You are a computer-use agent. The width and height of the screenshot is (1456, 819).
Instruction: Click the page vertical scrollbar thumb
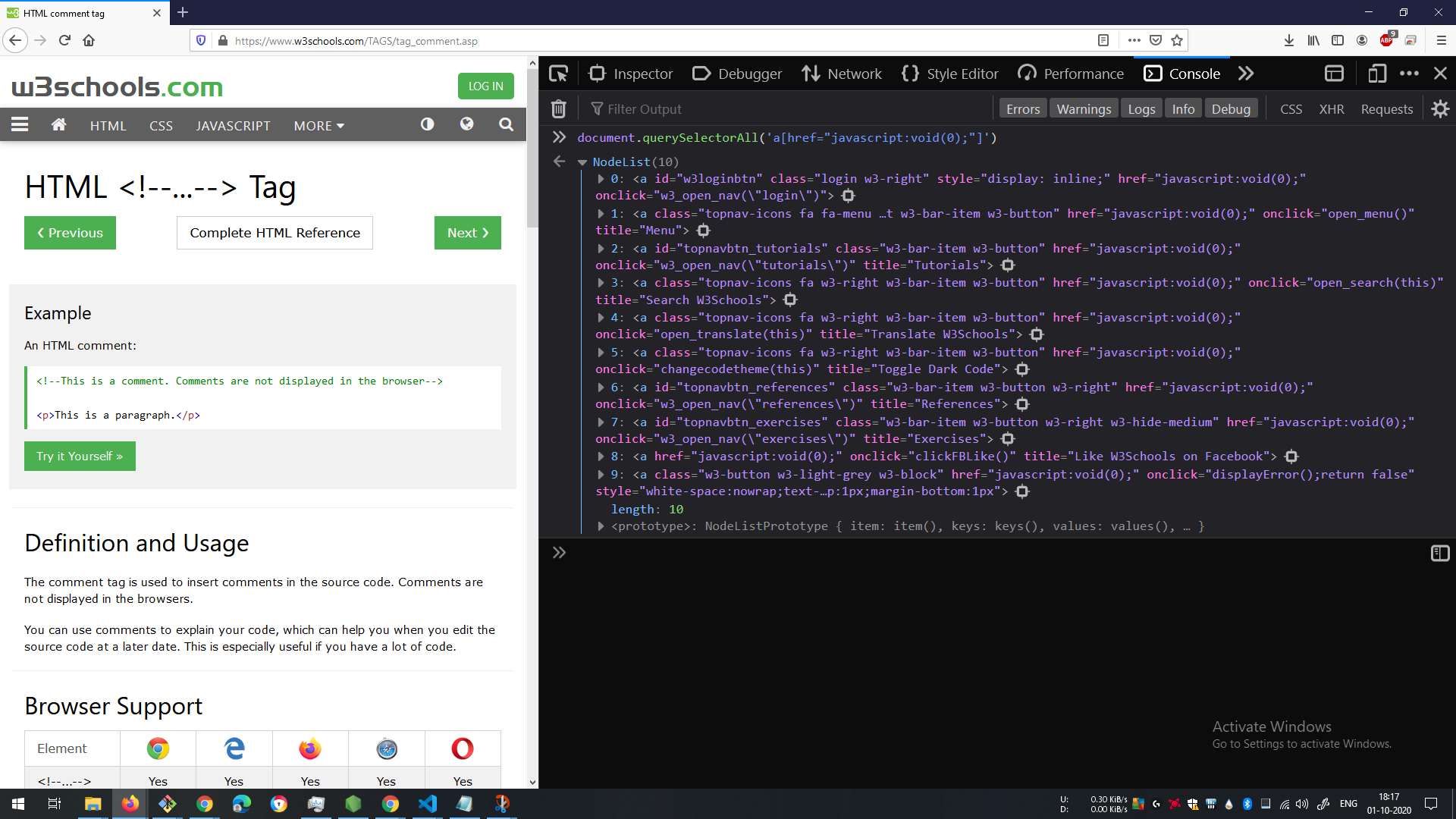pos(532,149)
